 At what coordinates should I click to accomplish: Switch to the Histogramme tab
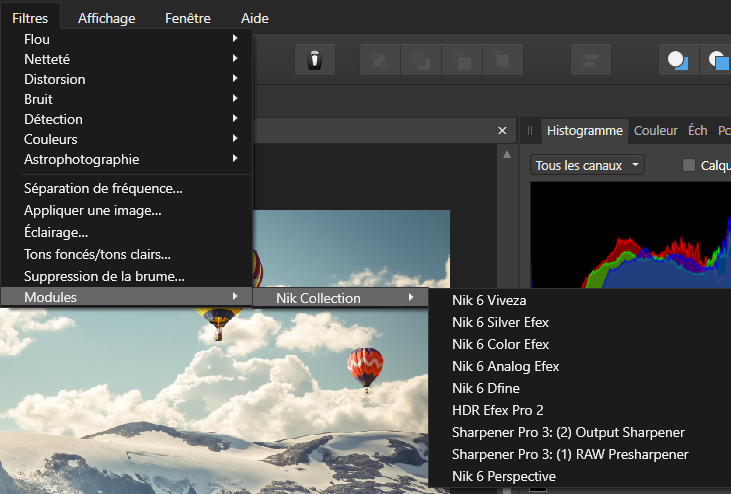(585, 130)
